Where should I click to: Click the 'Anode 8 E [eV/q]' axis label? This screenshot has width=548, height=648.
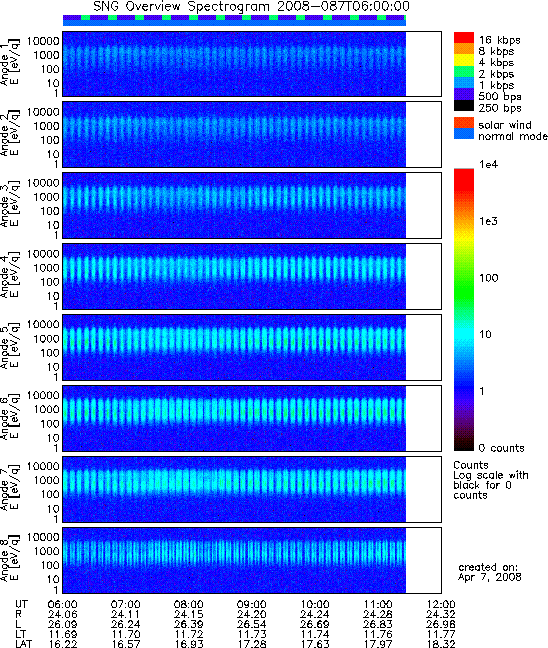click(x=10, y=560)
